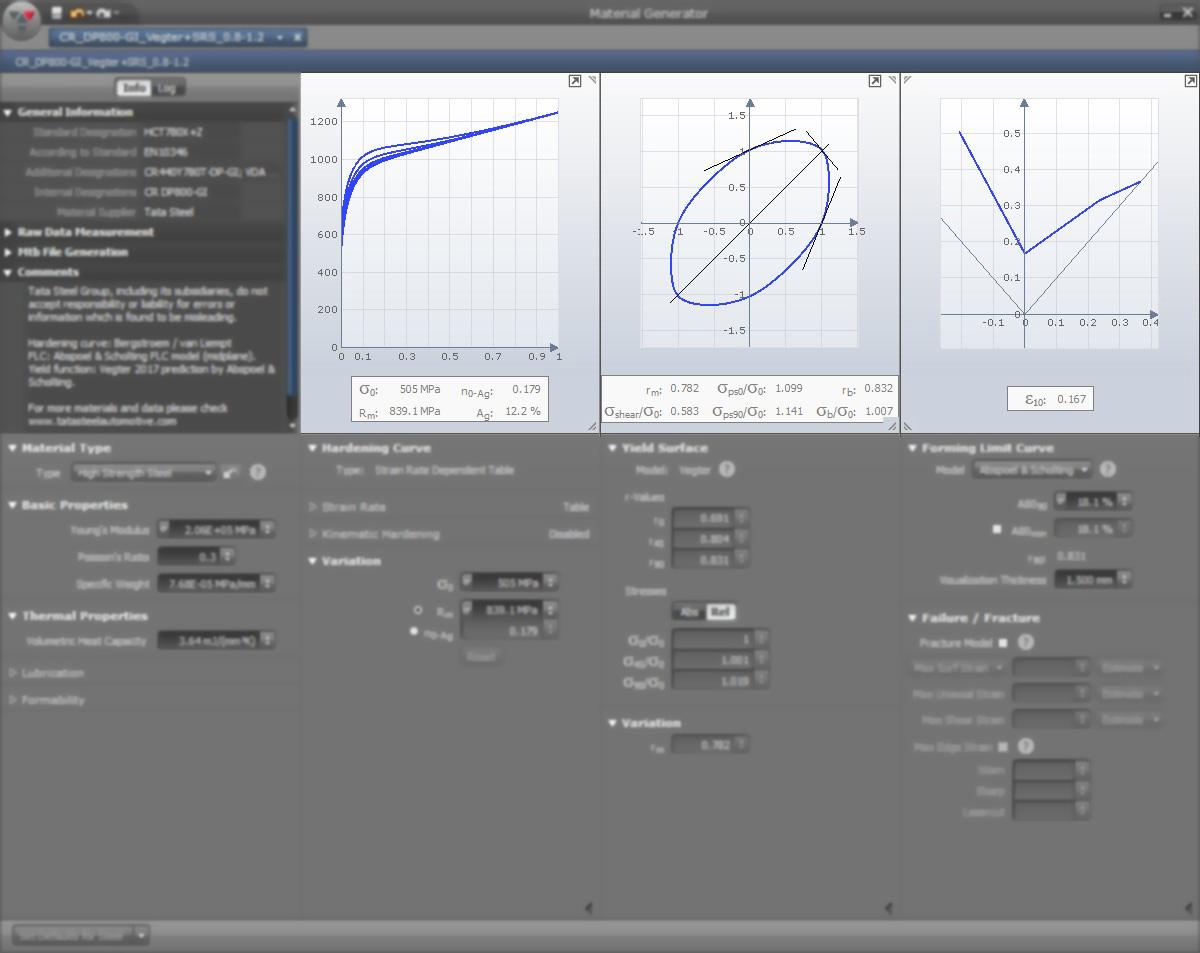
Task: Expand the Formability section
Action: [12, 700]
